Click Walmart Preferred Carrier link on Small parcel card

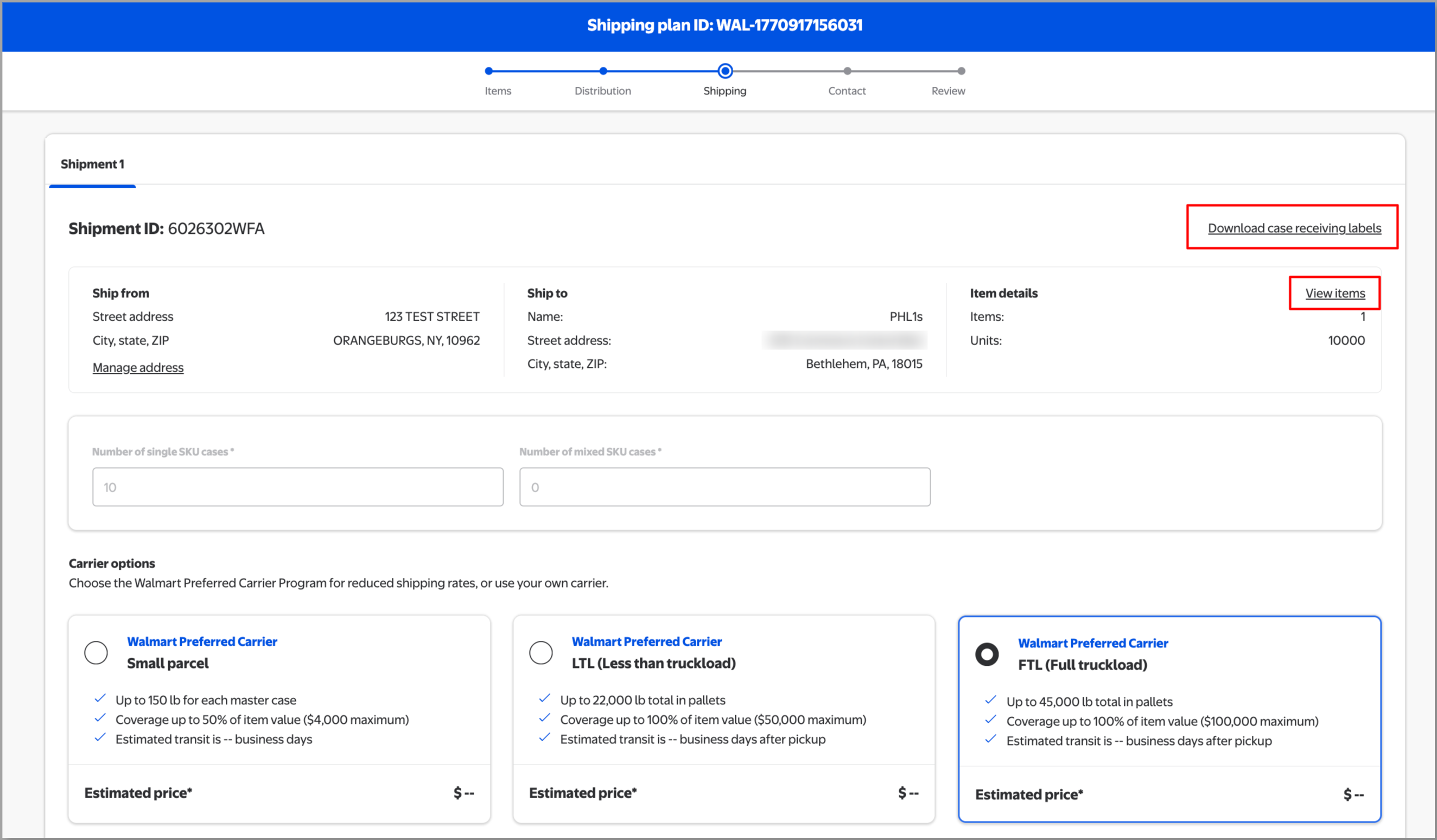[202, 641]
